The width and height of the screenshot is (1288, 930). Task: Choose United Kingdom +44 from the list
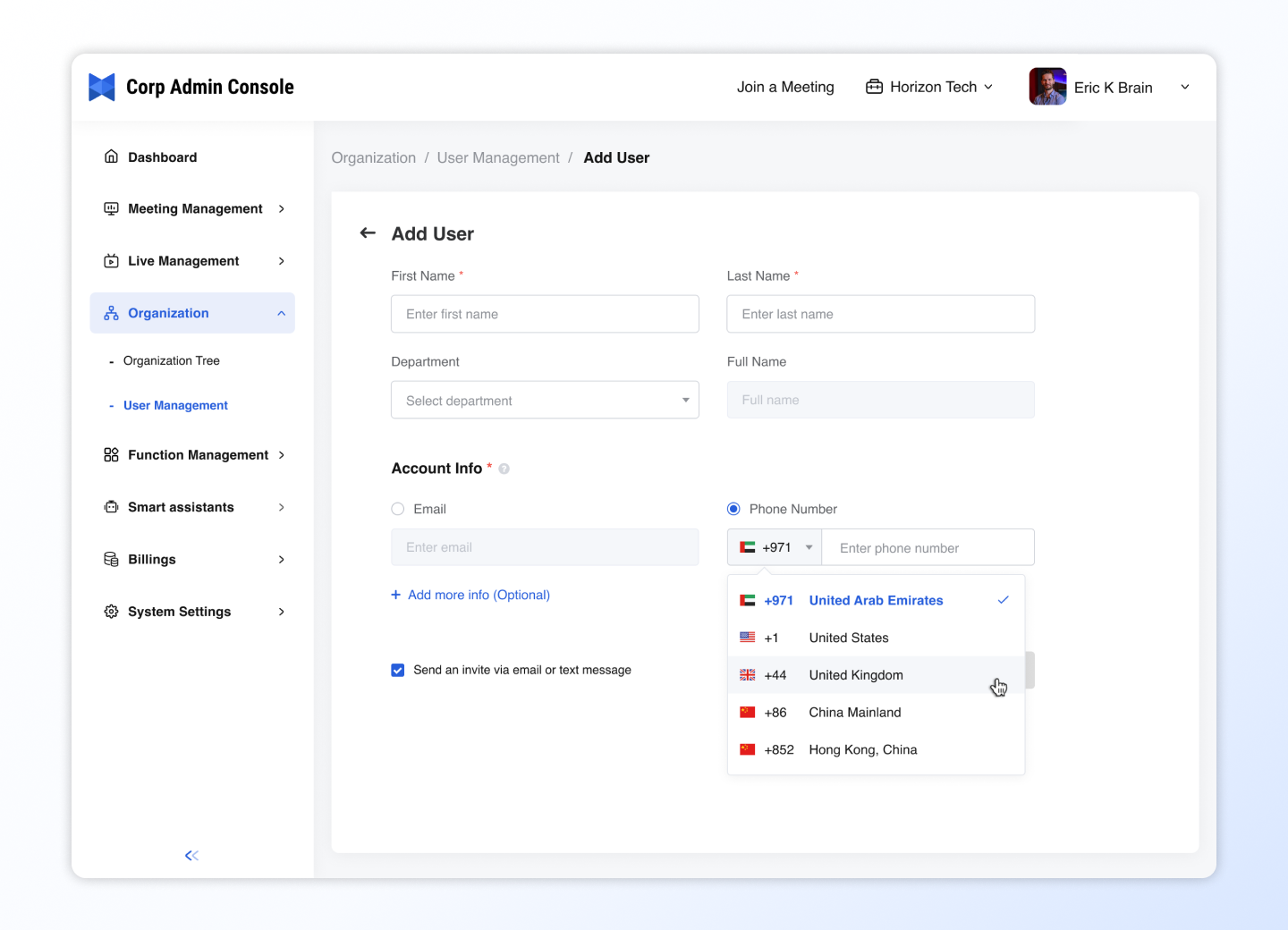[855, 675]
